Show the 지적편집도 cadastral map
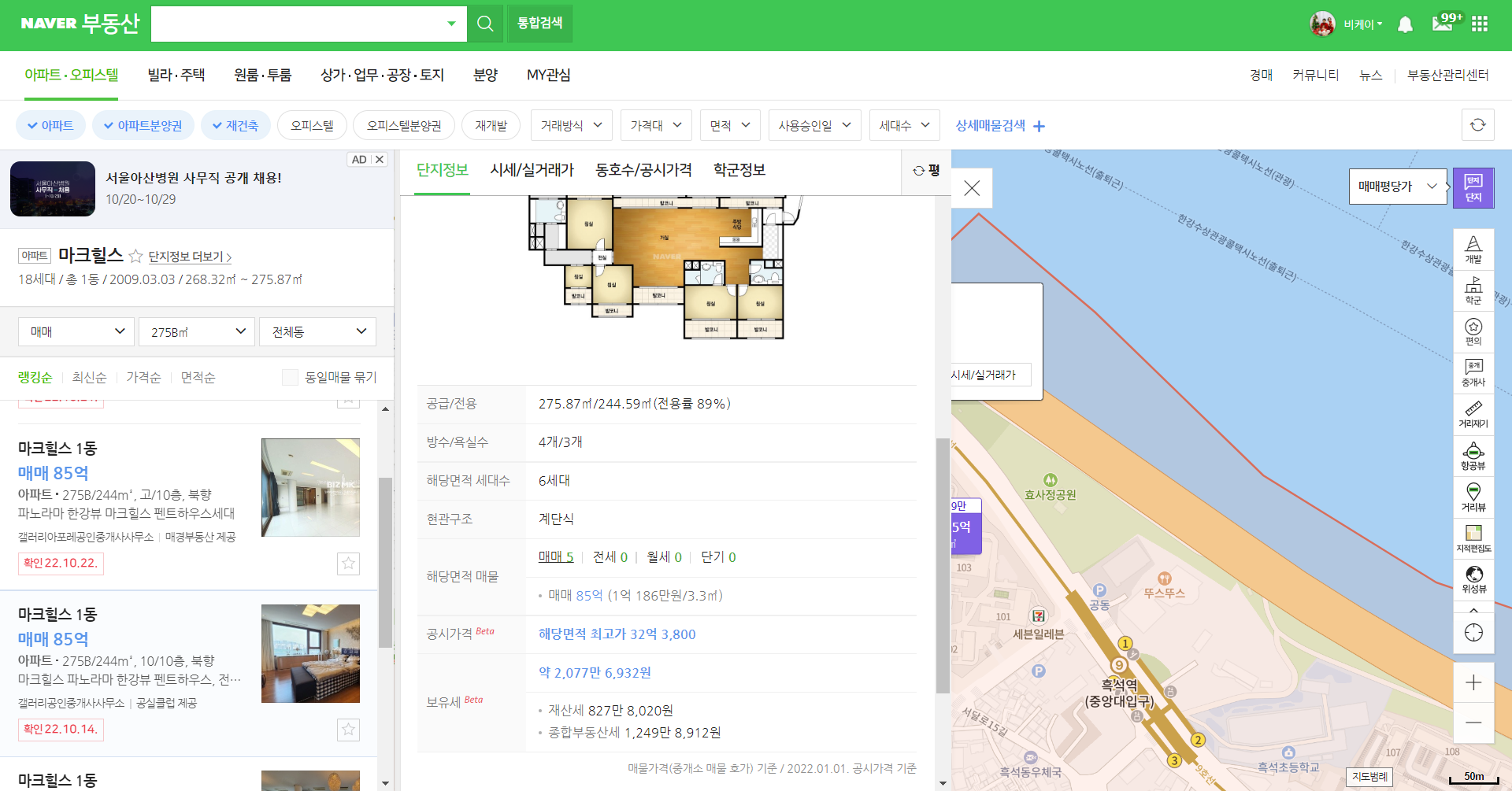The height and width of the screenshot is (791, 1512). pyautogui.click(x=1473, y=539)
